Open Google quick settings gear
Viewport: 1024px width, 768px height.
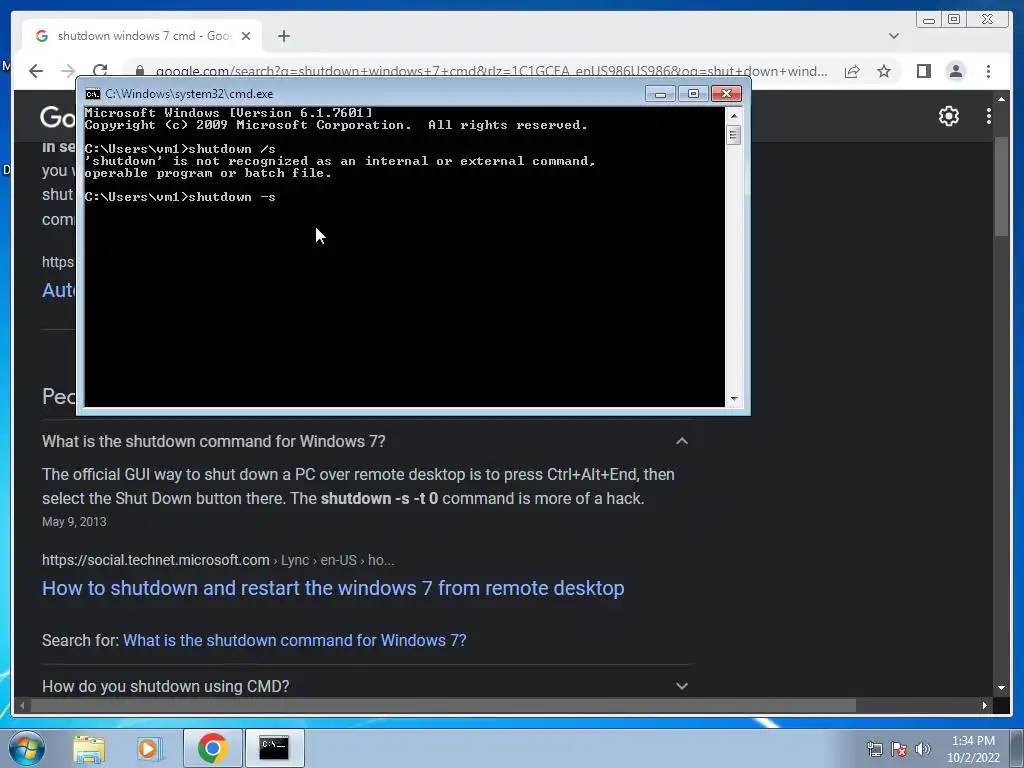949,116
